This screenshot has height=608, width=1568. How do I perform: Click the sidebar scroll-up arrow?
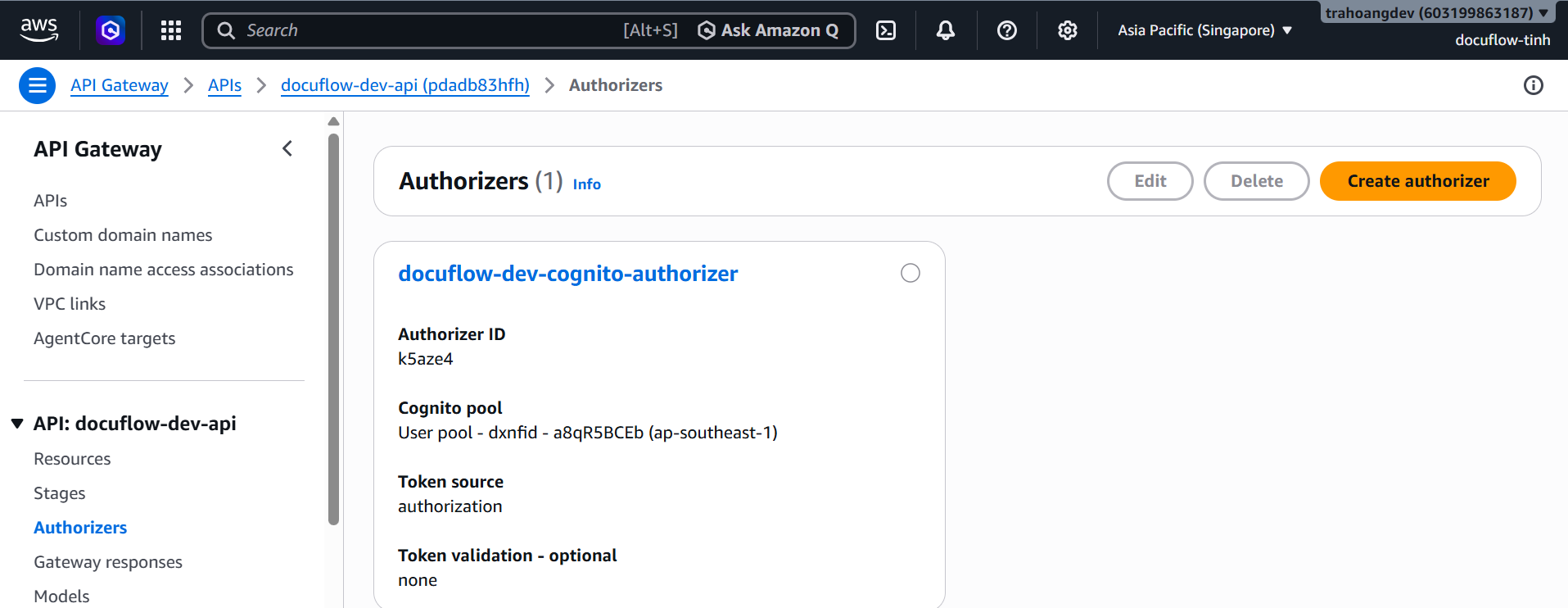tap(333, 121)
